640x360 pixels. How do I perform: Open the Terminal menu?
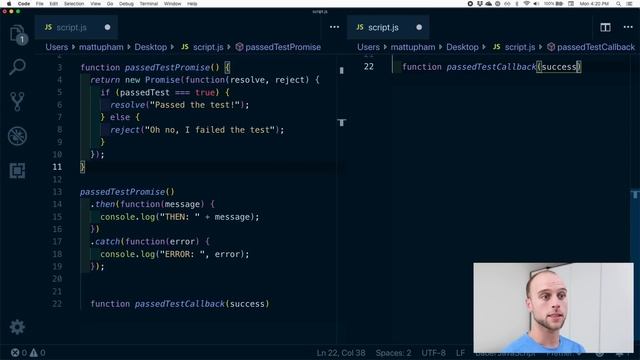point(149,4)
